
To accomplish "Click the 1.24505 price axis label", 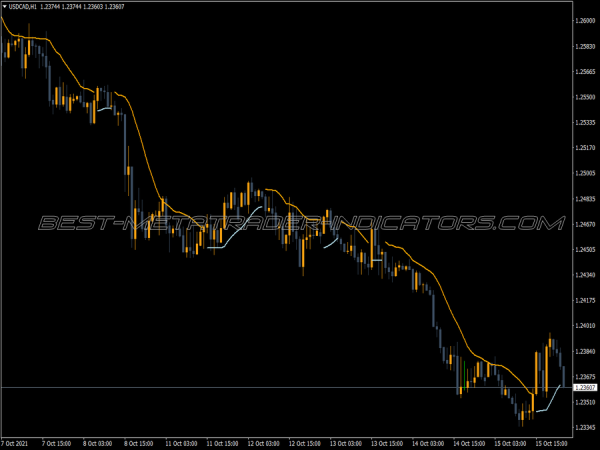I will click(585, 249).
